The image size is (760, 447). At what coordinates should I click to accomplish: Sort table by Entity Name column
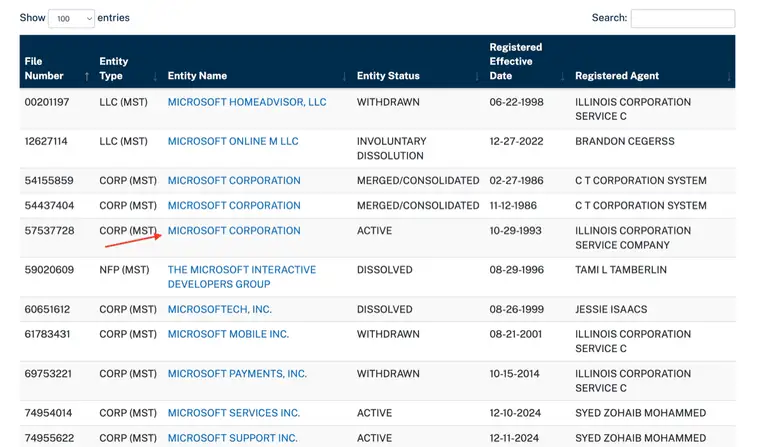click(x=257, y=68)
